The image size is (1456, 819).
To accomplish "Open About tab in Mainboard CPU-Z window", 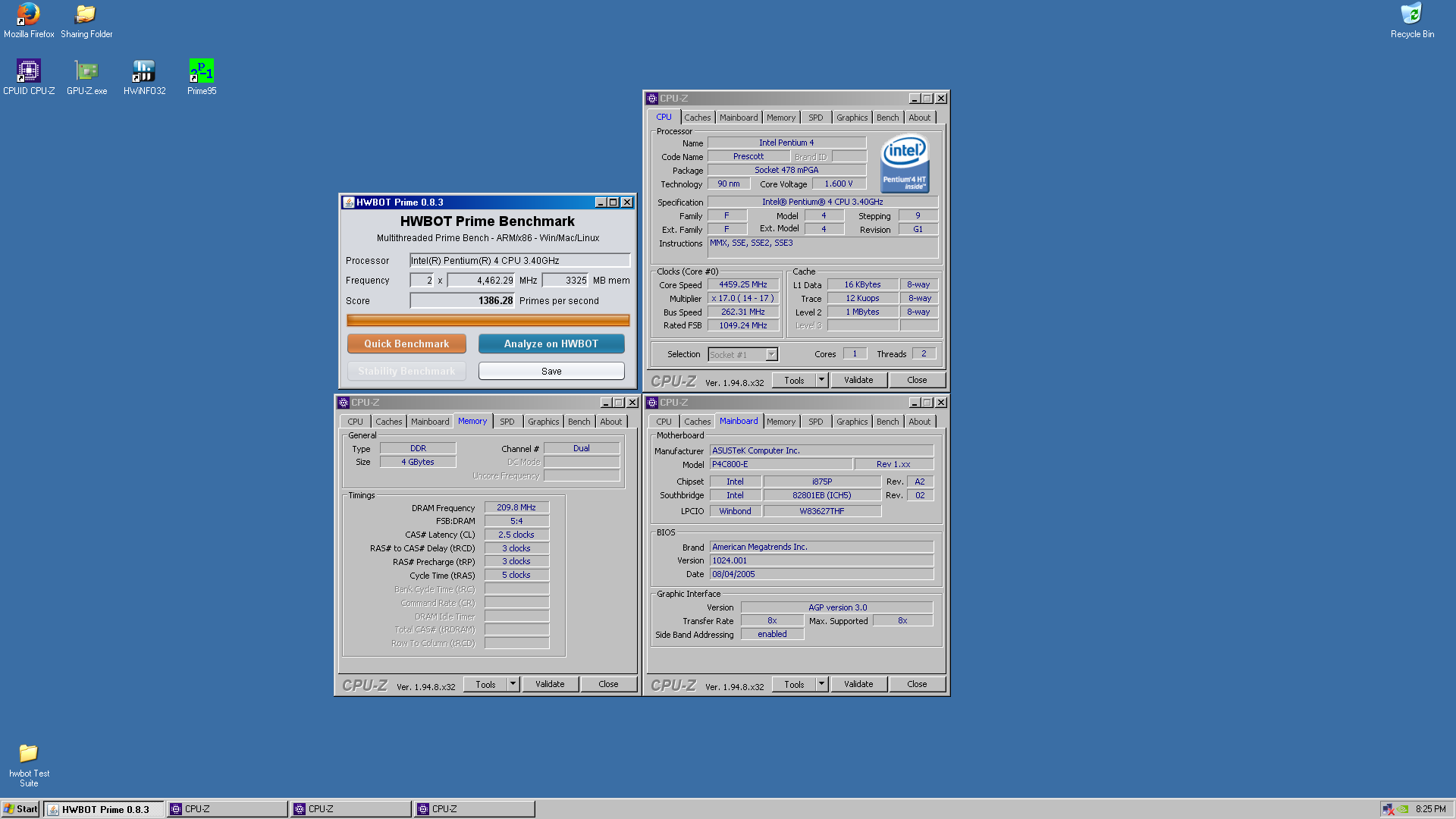I will pos(919,422).
